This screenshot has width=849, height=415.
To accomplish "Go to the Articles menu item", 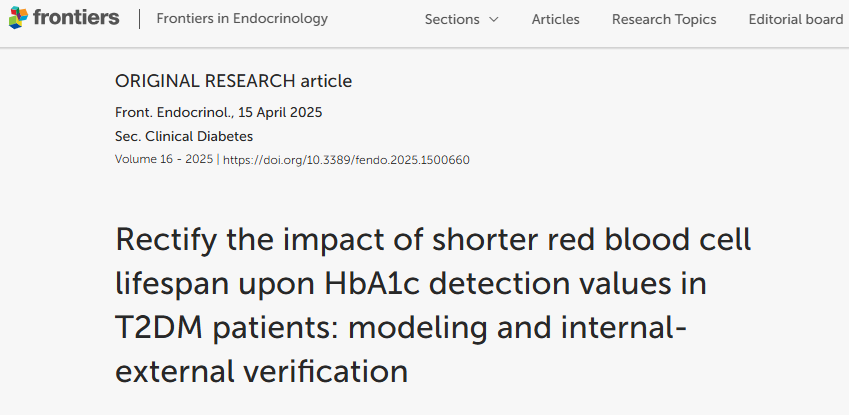I will click(x=555, y=20).
